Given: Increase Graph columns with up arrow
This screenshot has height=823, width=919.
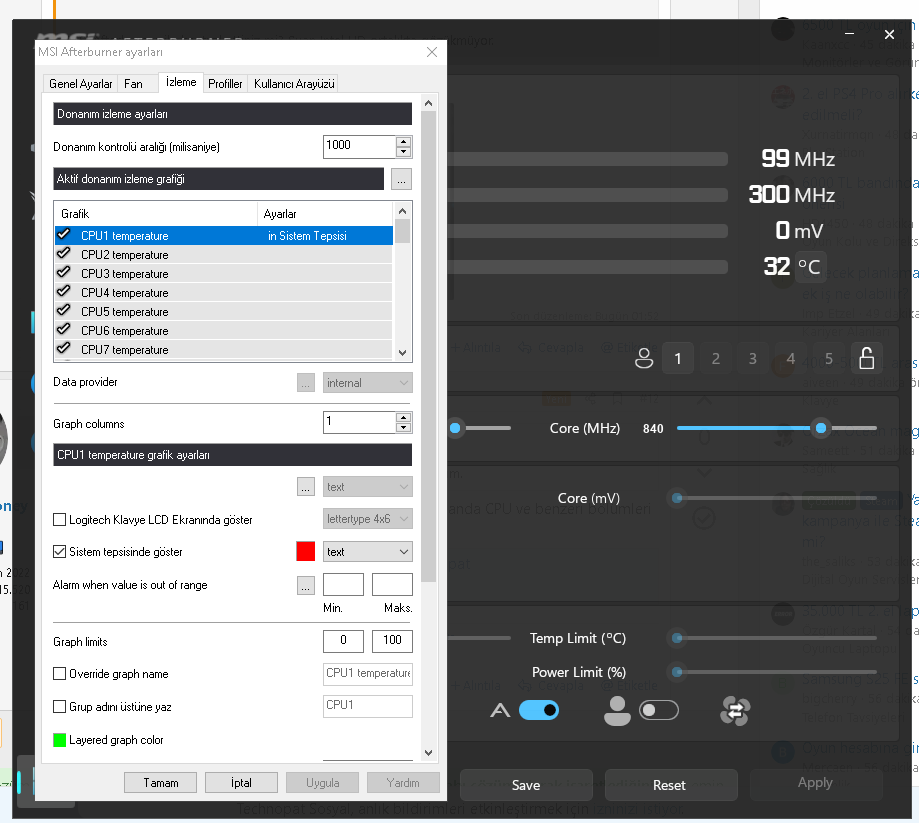Looking at the screenshot, I should [x=403, y=417].
